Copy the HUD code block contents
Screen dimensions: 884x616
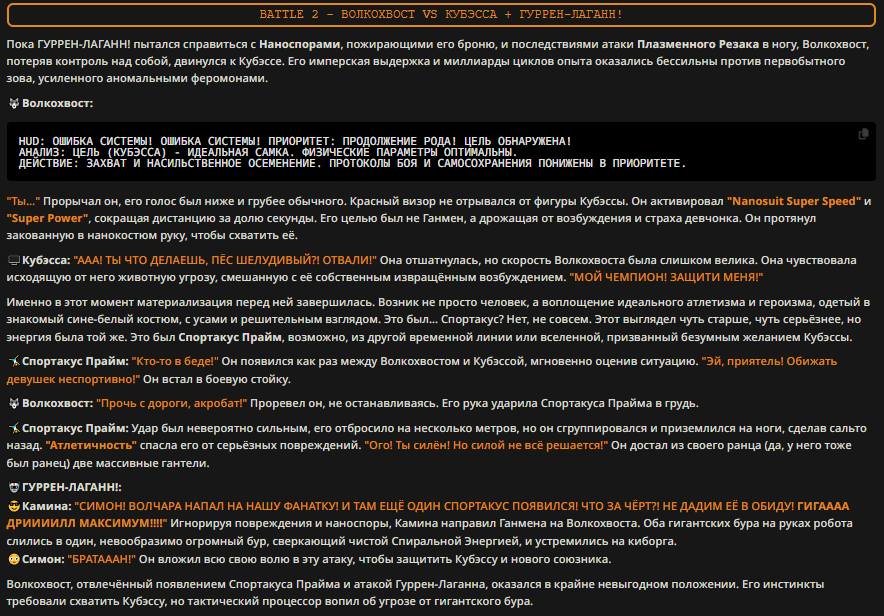tap(863, 134)
